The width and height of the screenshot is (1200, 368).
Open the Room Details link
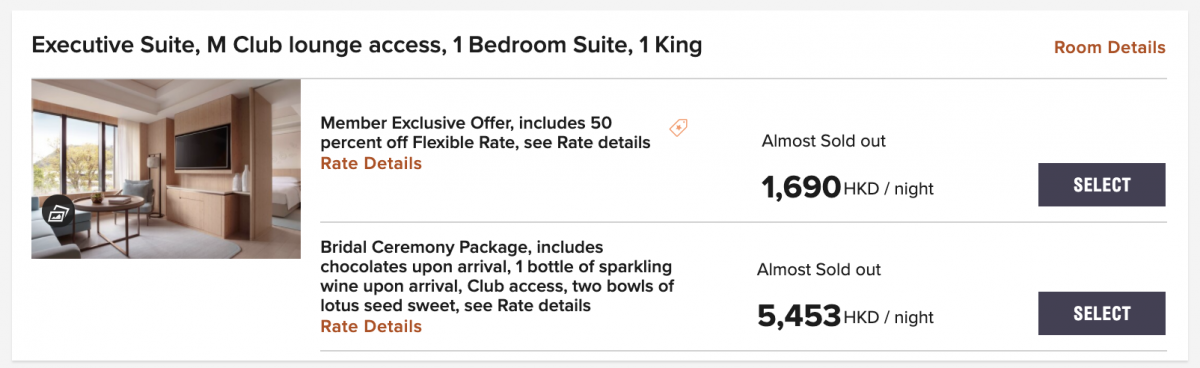(1110, 47)
